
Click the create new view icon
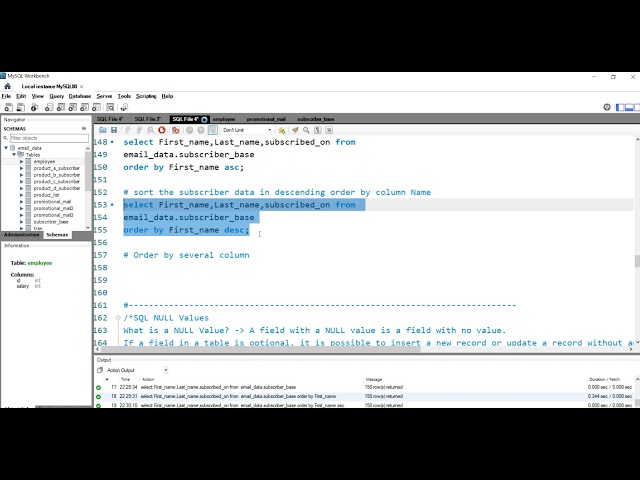[73, 107]
